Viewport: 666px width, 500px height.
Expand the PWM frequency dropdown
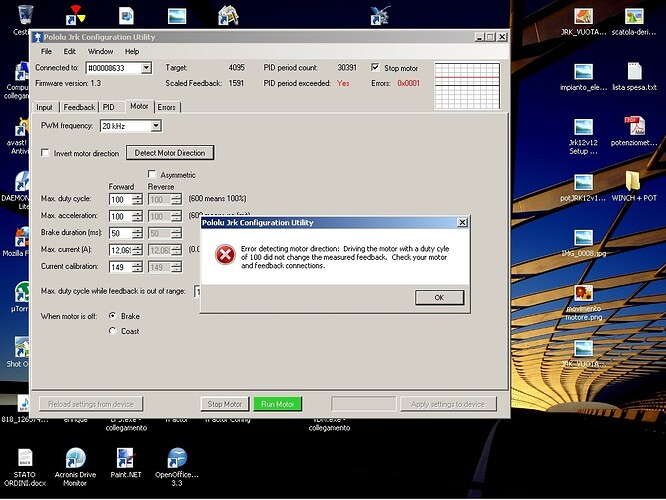tap(155, 126)
